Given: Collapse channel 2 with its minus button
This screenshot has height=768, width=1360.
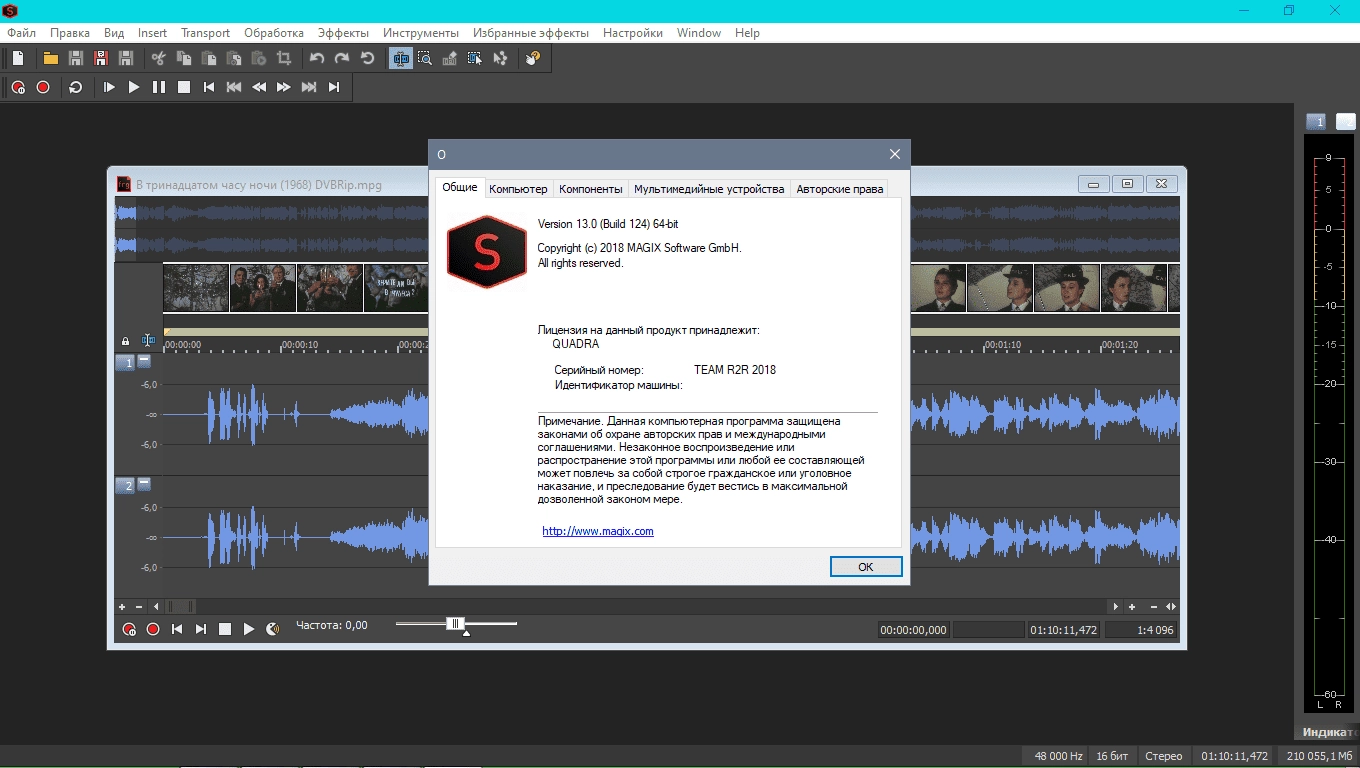Looking at the screenshot, I should (x=144, y=484).
